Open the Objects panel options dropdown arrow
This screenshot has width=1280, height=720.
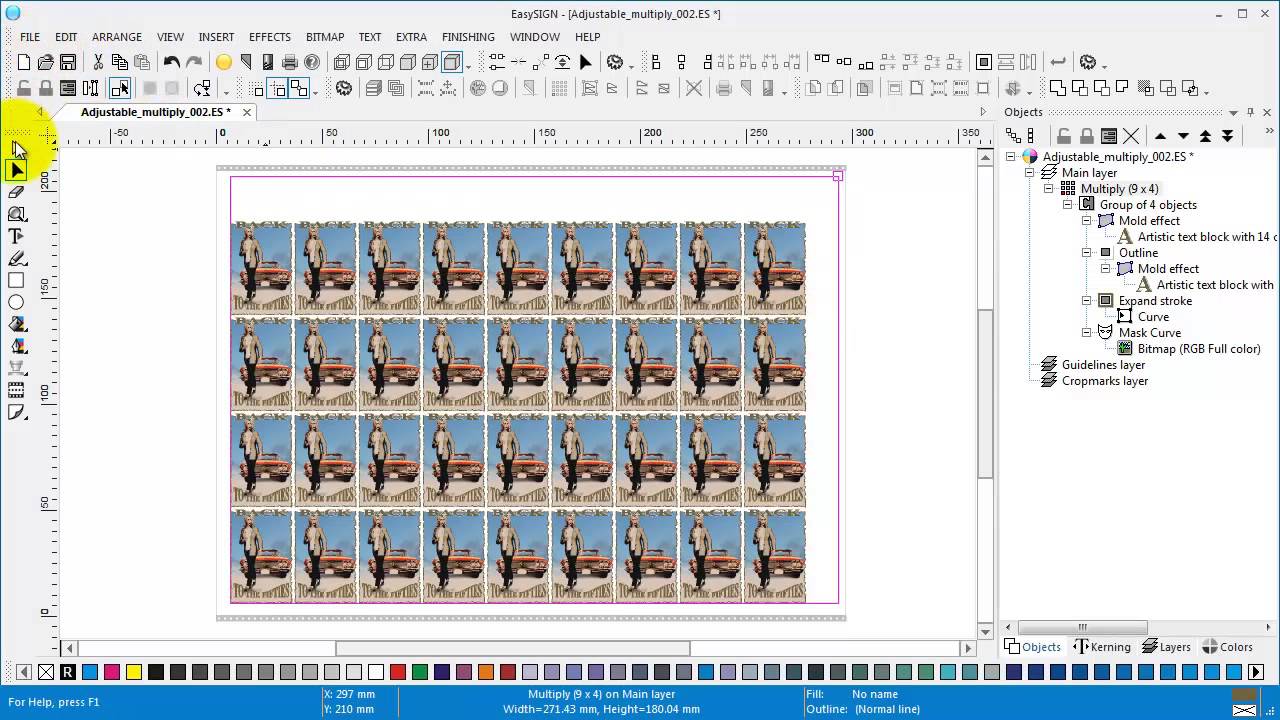1234,113
